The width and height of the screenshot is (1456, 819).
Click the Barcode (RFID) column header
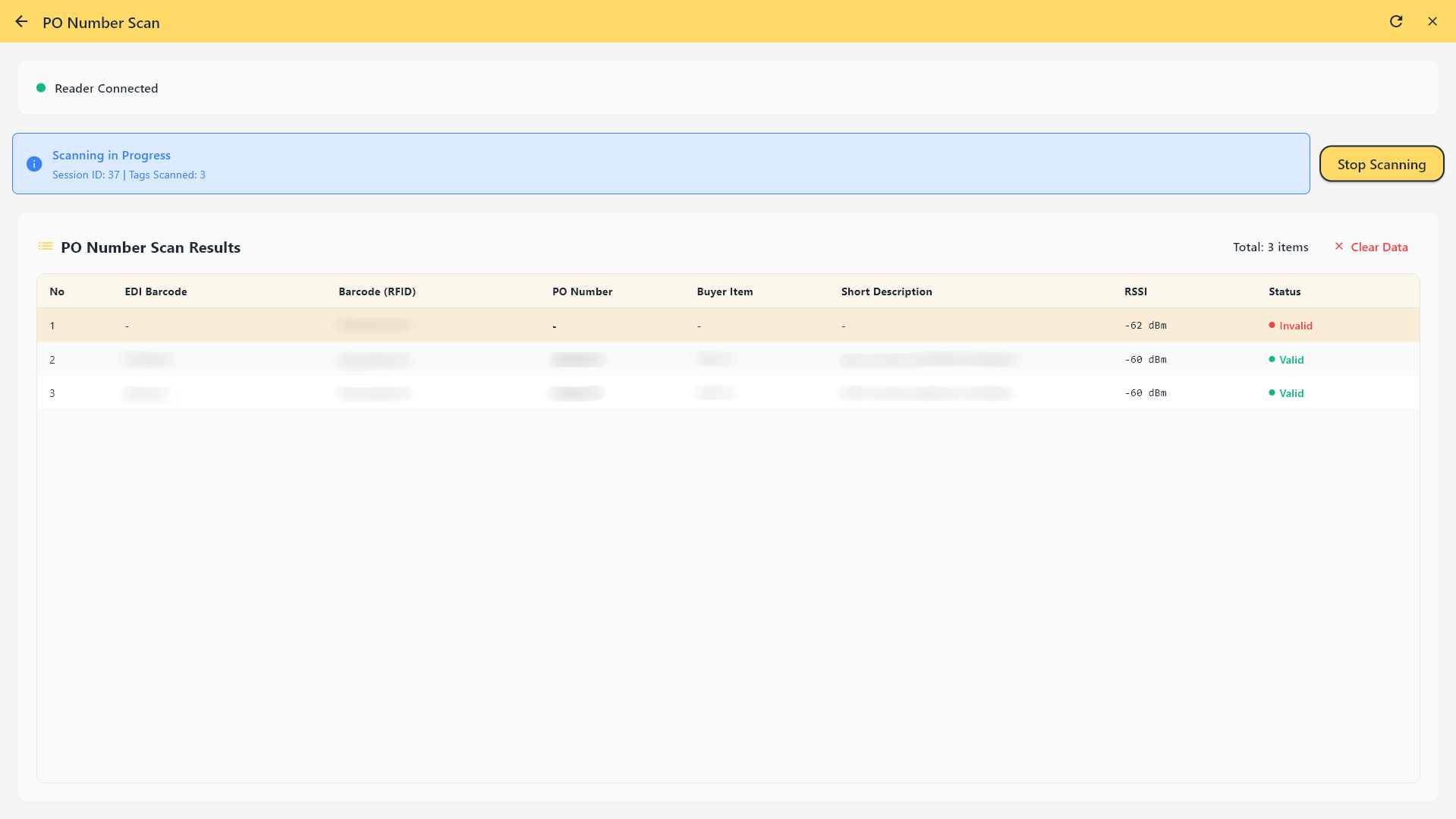[x=377, y=291]
